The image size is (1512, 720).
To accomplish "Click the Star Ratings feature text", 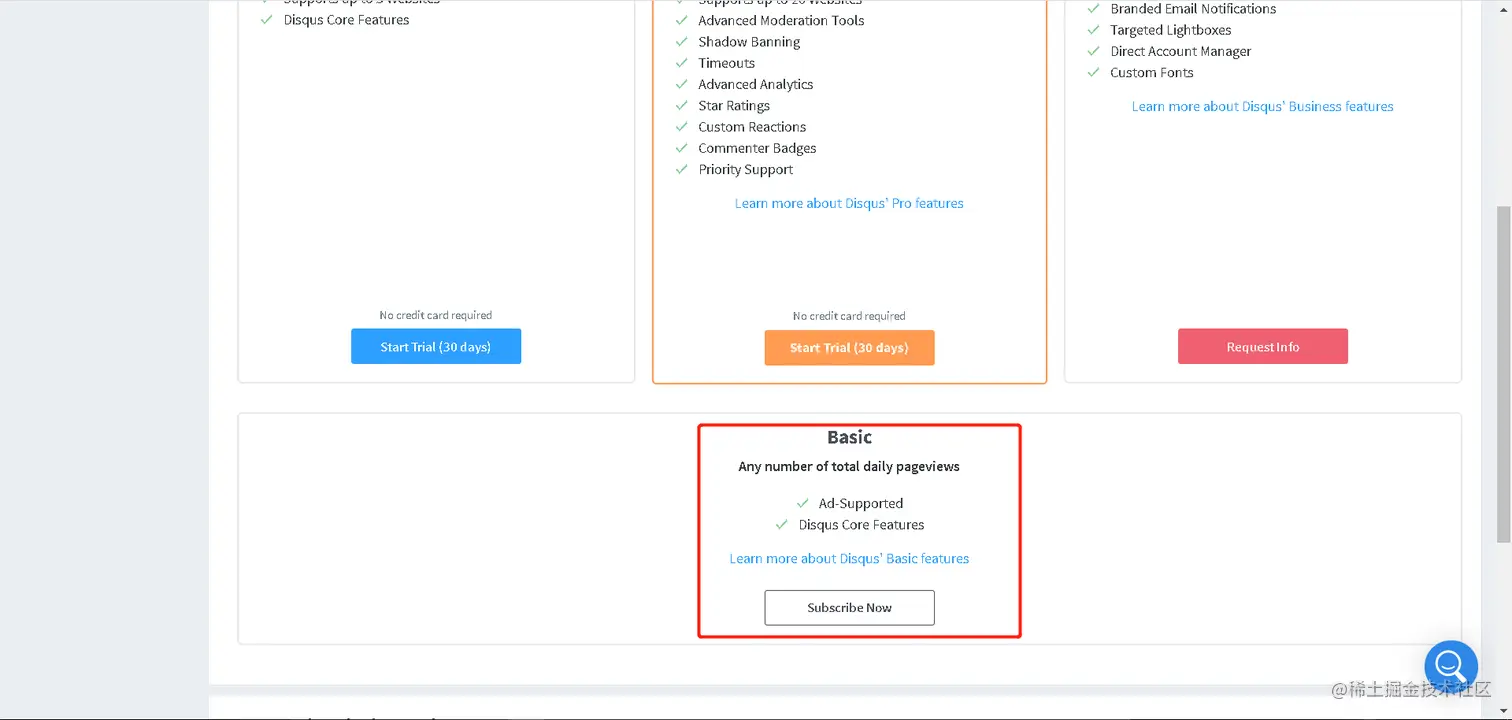I will pos(734,105).
